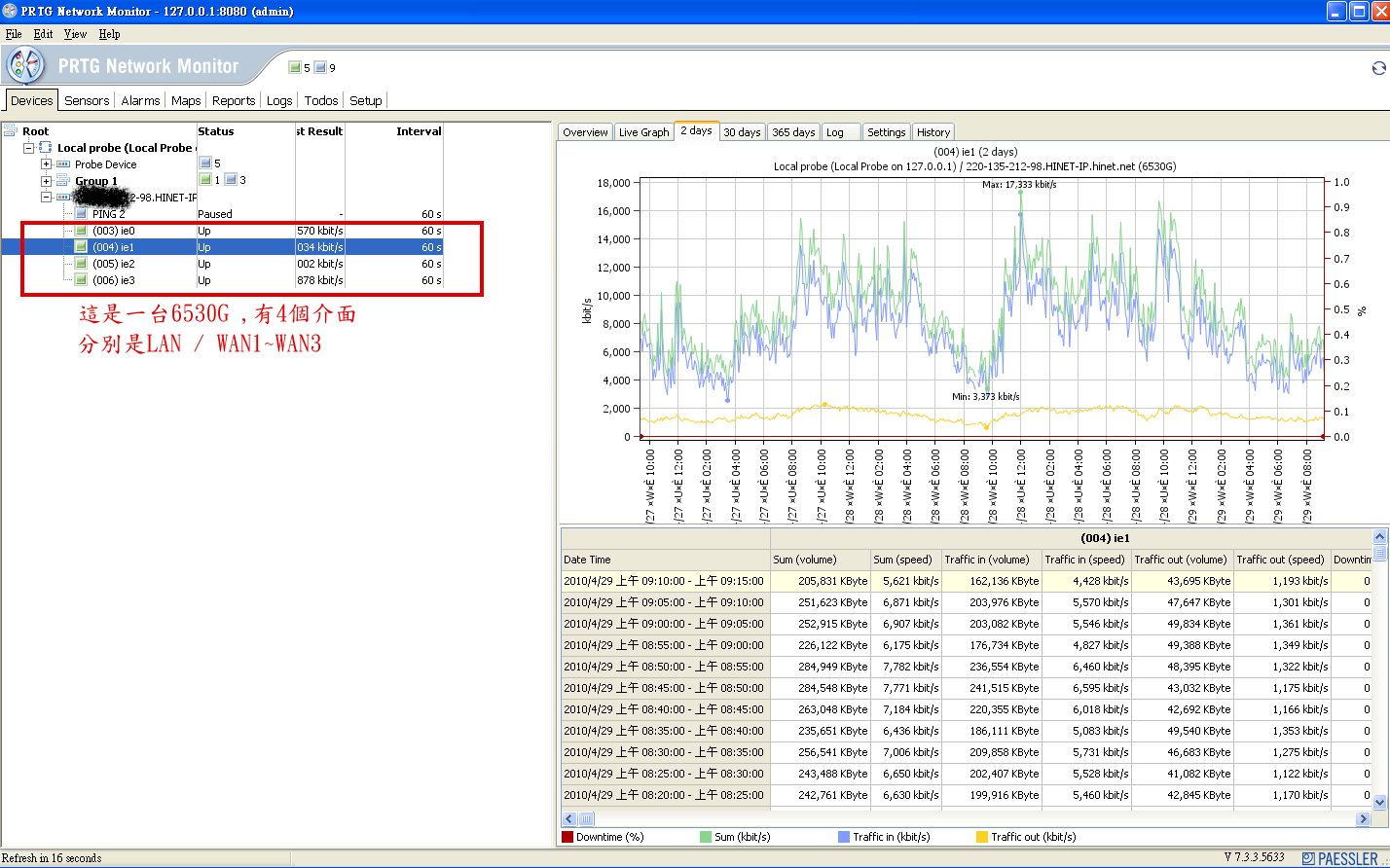Viewport: 1390px width, 868px height.
Task: Expand the Group 1 node
Action: [x=46, y=181]
